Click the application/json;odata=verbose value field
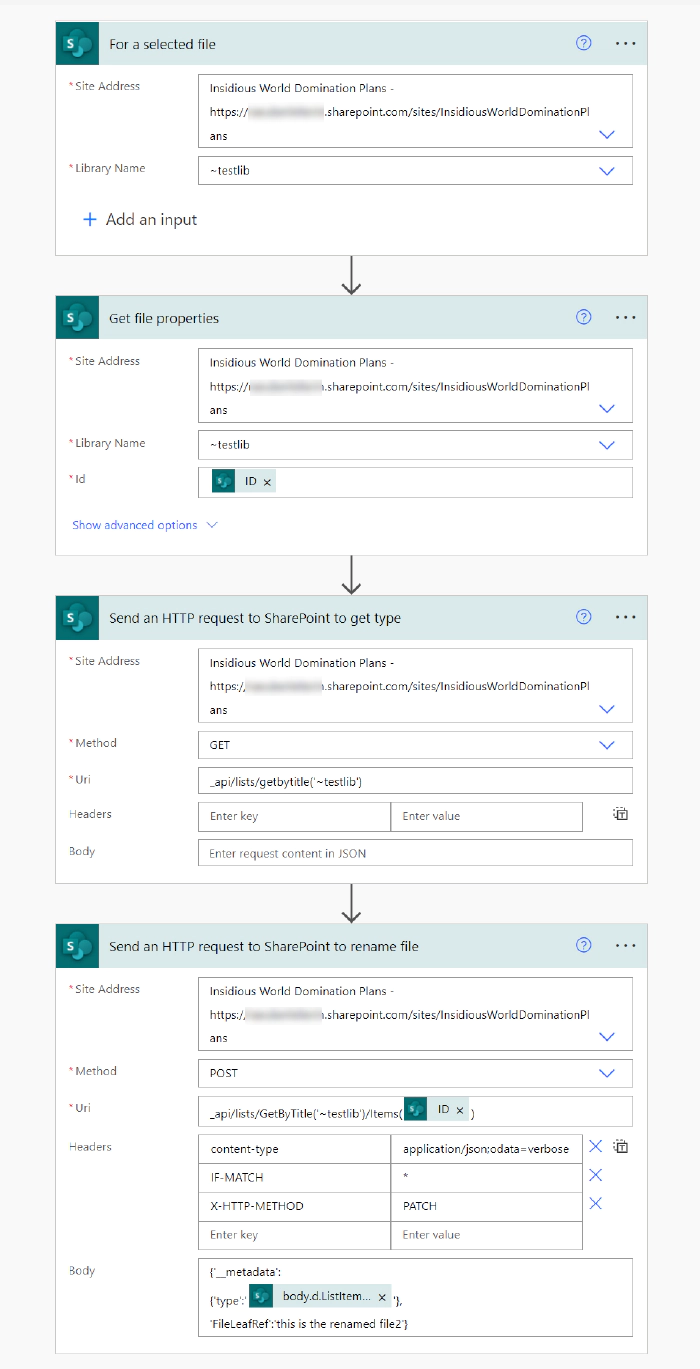Screen dimensions: 700x1369 point(486,1149)
